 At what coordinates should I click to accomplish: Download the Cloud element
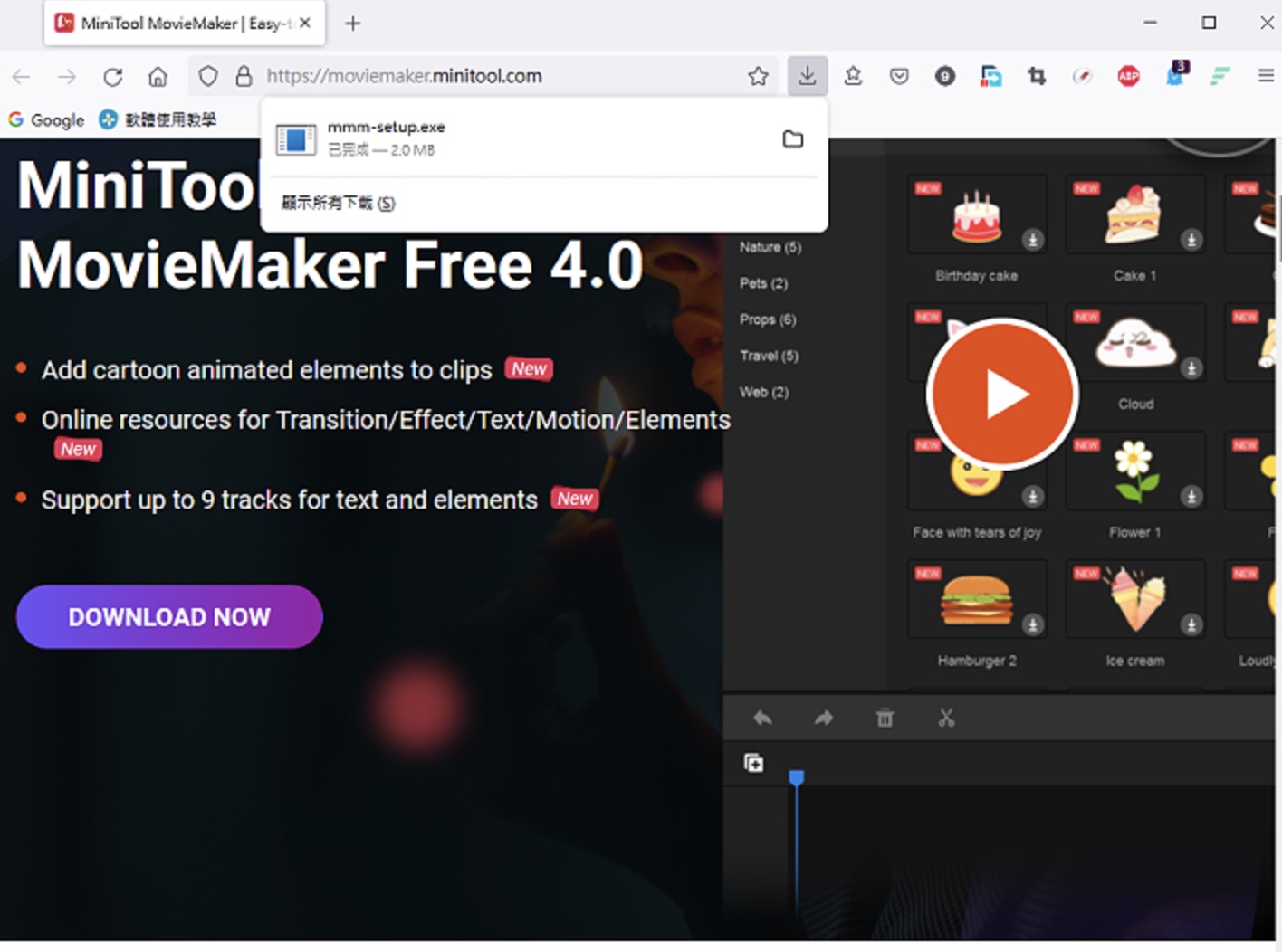point(1191,368)
